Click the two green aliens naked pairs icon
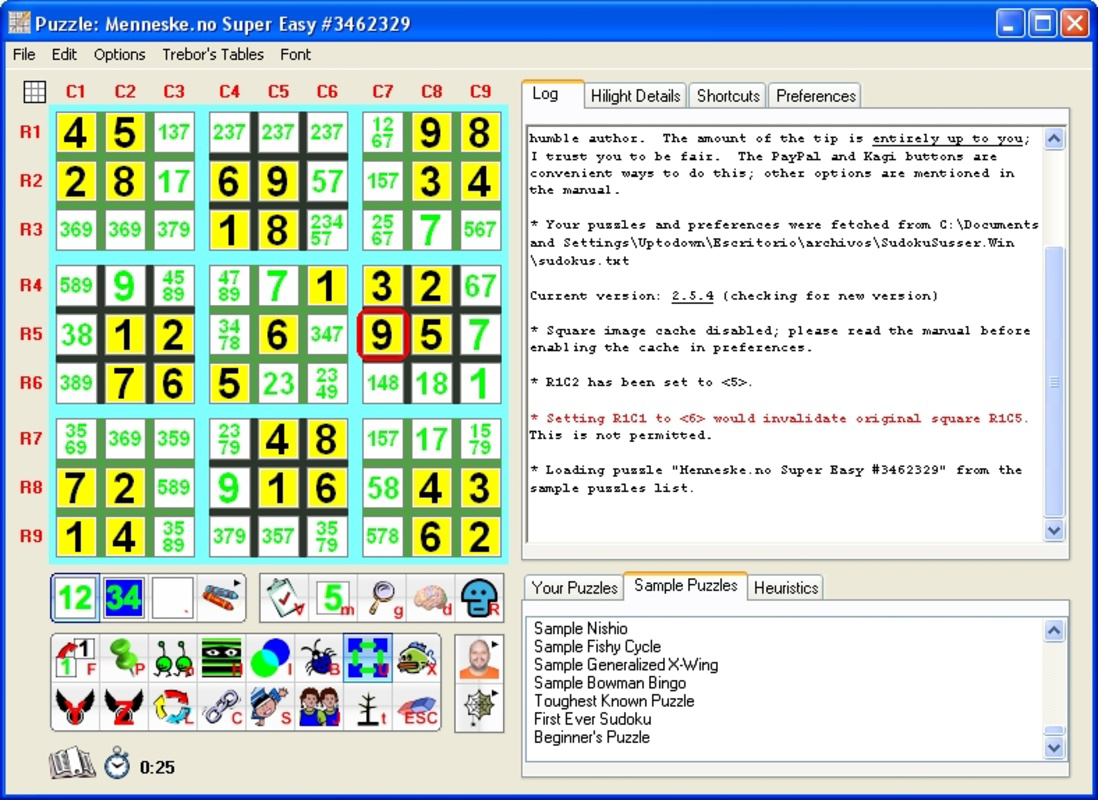The image size is (1098, 800). (173, 658)
